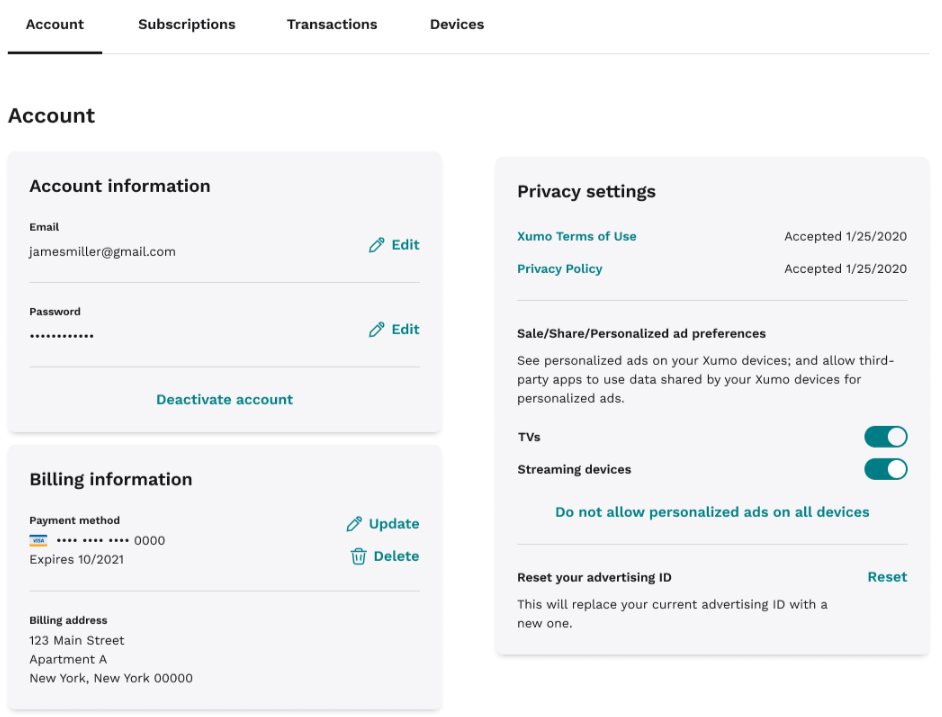Click the Sale/Share/Personalized ad preferences label

coord(642,334)
